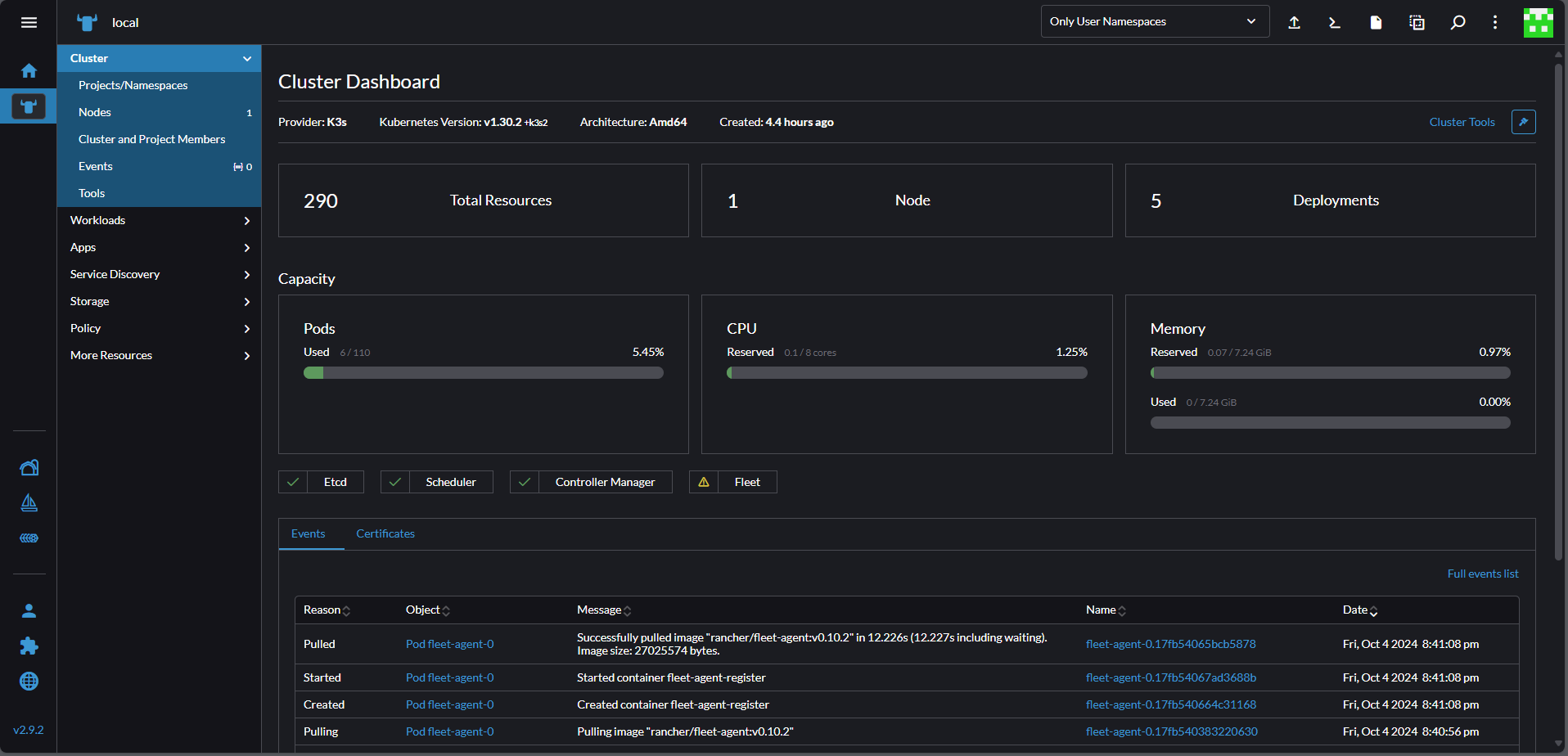Open Pod fleet-agent-0 in the Created row
Viewport: 1568px width, 756px height.
pos(449,704)
